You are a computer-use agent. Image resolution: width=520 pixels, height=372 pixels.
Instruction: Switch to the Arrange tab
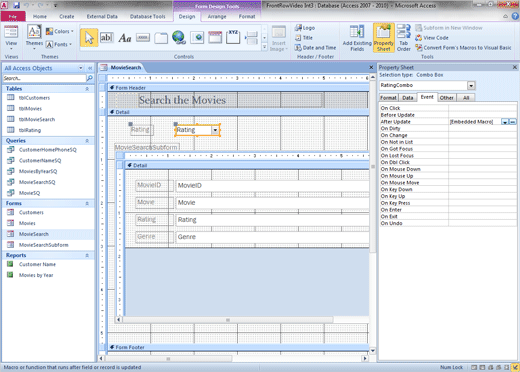217,16
